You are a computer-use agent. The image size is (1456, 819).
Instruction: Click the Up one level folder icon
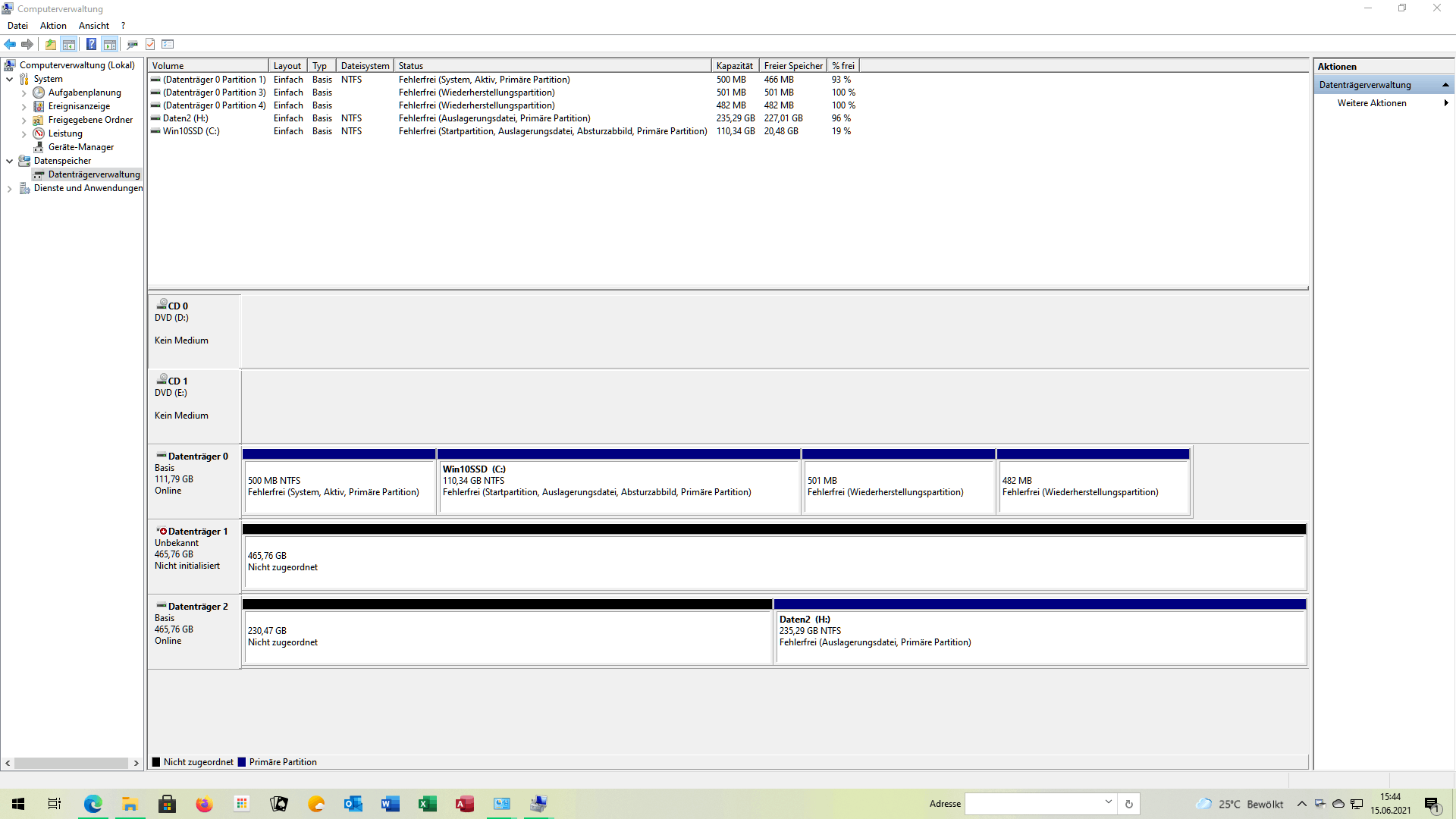[51, 44]
